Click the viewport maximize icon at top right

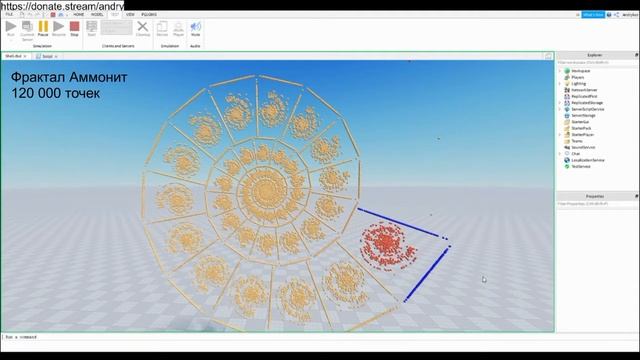548,56
